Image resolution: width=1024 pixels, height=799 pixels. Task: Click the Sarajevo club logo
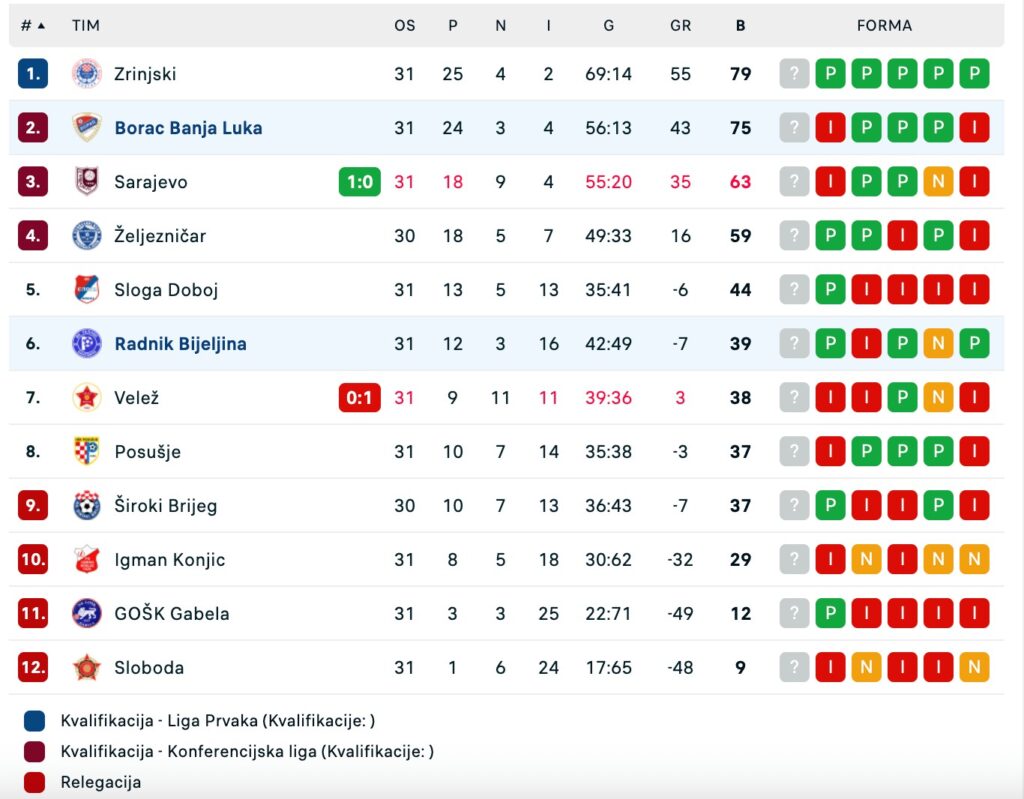coord(86,182)
